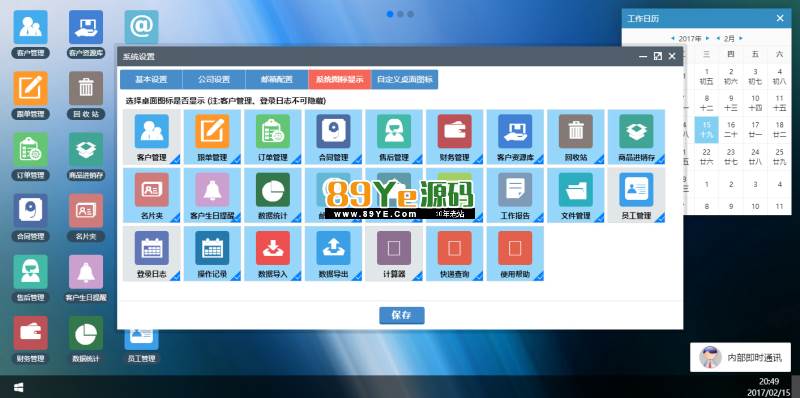The height and width of the screenshot is (398, 800).
Task: Toggle the 快递查询 tile in settings dialog
Action: point(454,254)
